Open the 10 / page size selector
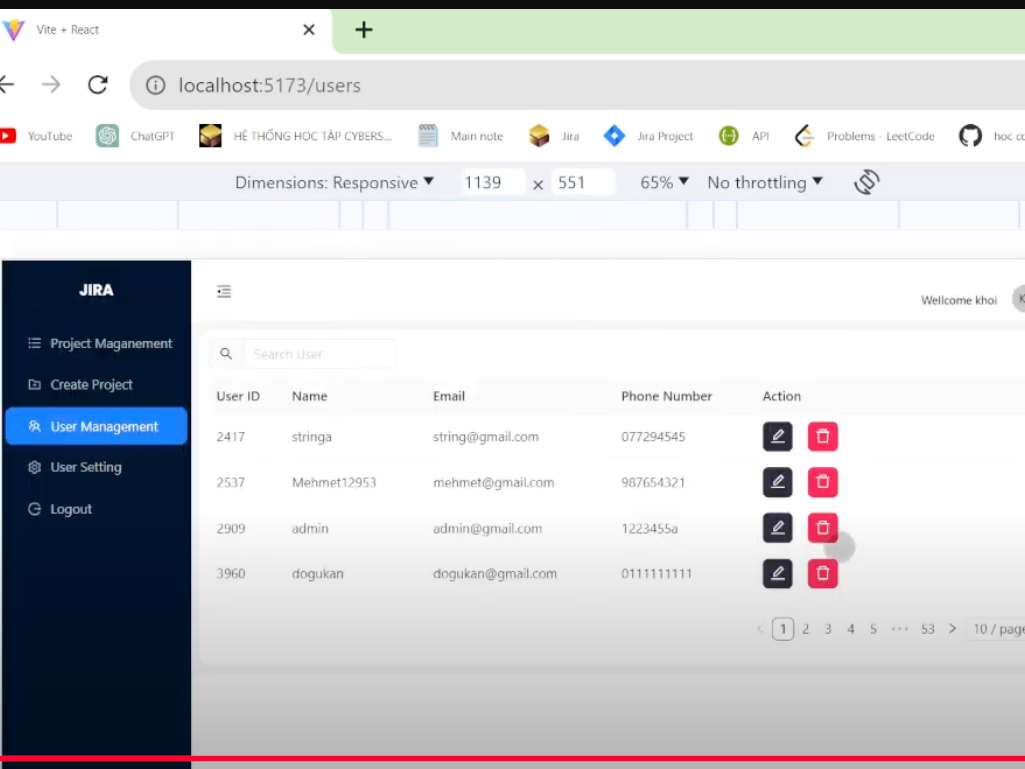The height and width of the screenshot is (769, 1025). 996,629
